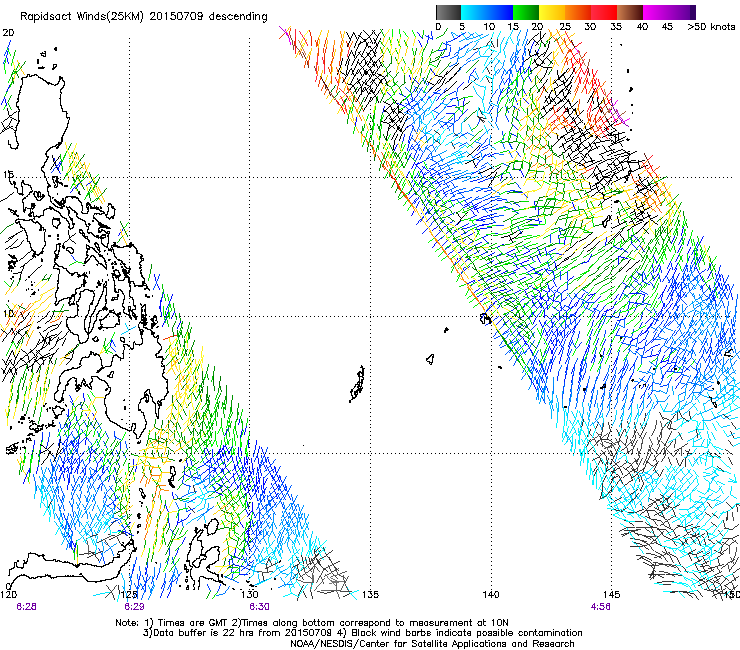Click the "40" legend label under the color bar

tap(642, 27)
